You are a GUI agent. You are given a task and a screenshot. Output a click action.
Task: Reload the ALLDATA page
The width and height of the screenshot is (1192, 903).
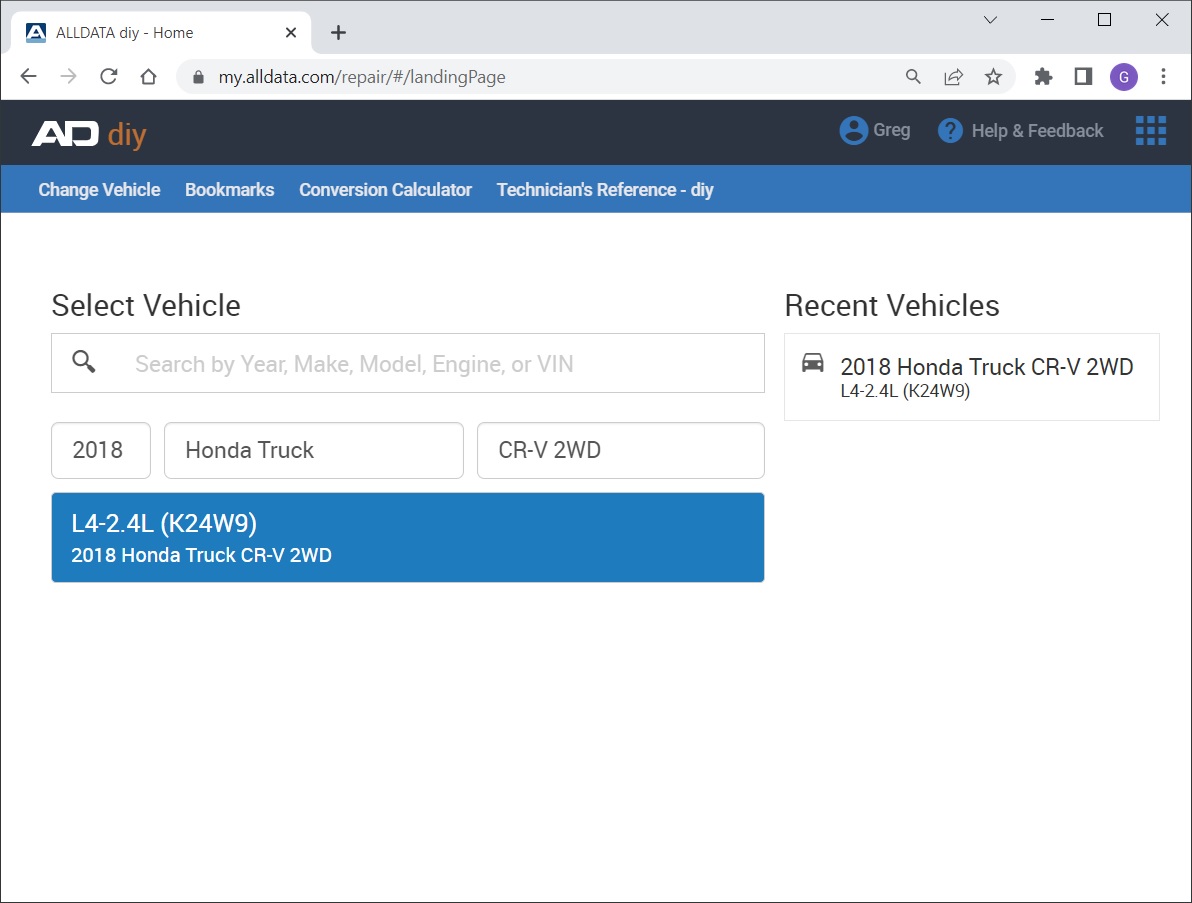tap(109, 77)
